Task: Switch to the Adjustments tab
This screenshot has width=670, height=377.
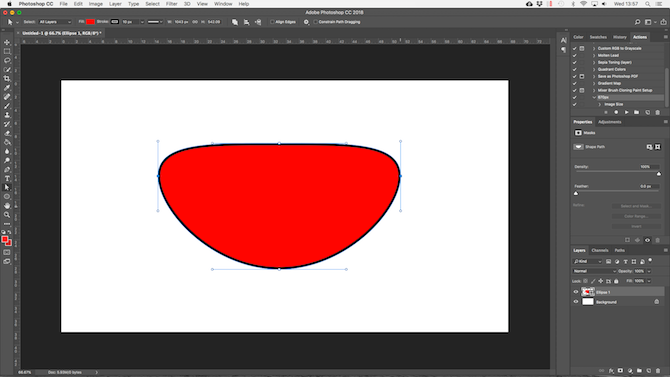Action: point(609,122)
